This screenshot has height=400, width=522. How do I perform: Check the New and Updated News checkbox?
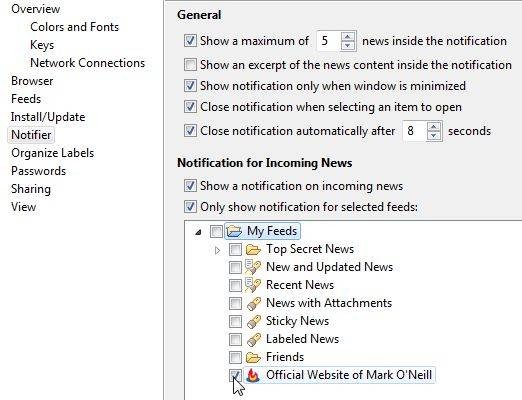click(235, 267)
